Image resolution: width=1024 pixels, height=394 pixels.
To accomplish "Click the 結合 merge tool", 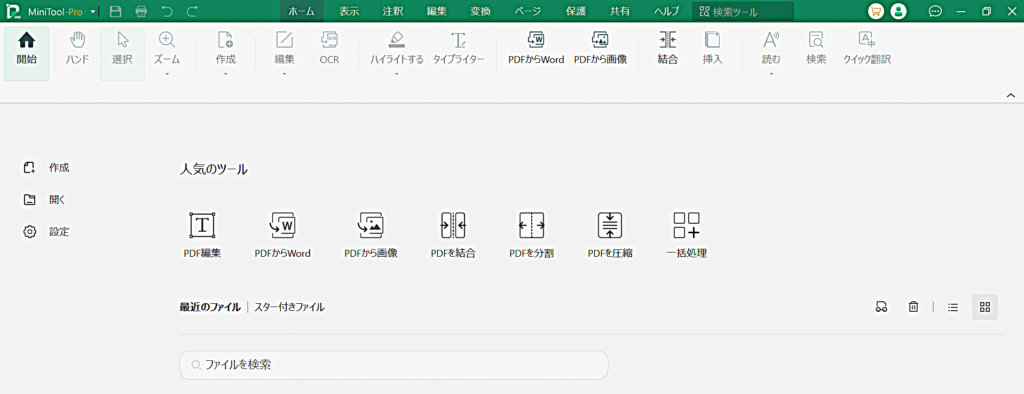I will pos(667,49).
